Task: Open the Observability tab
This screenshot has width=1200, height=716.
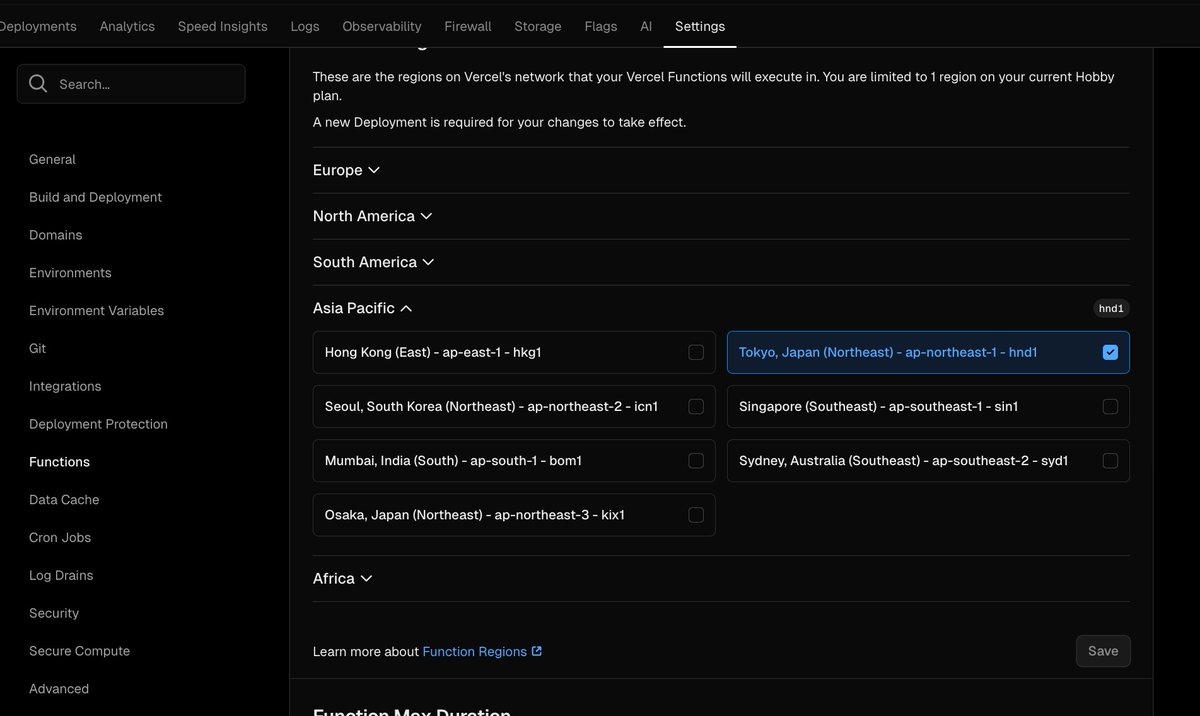Action: coord(382,26)
